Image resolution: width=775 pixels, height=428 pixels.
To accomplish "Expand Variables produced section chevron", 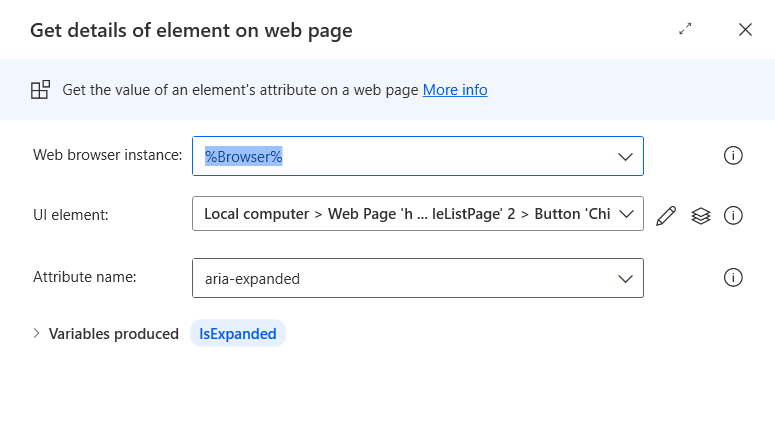I will (37, 334).
